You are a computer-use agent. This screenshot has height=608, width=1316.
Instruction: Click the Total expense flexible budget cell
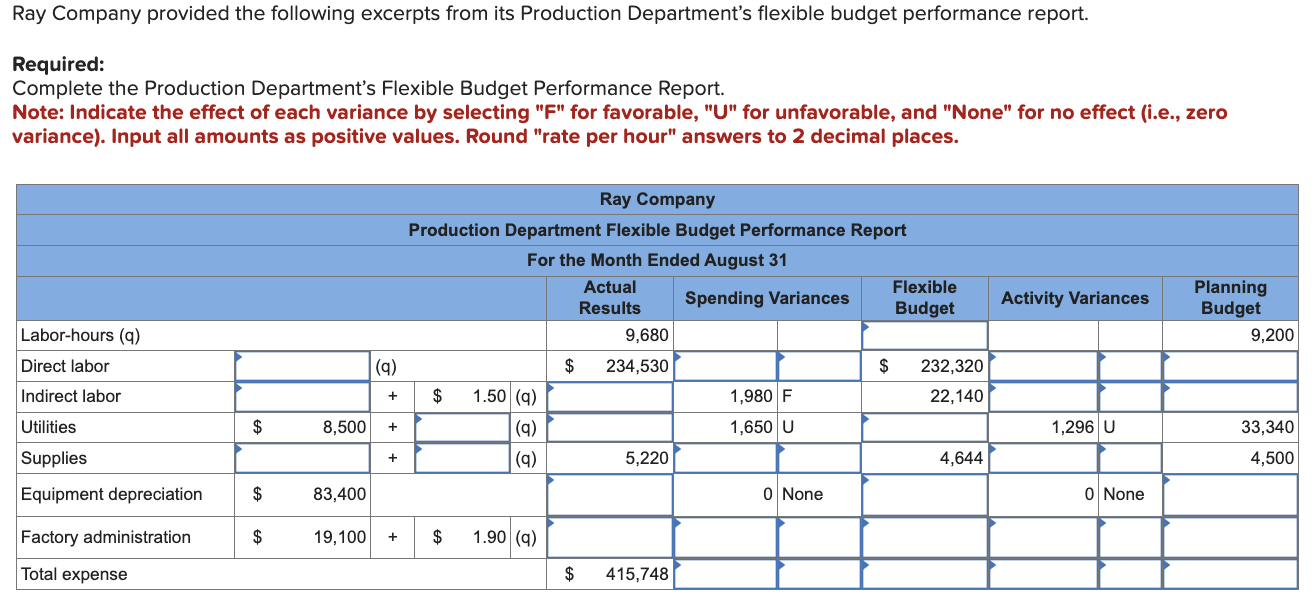922,574
